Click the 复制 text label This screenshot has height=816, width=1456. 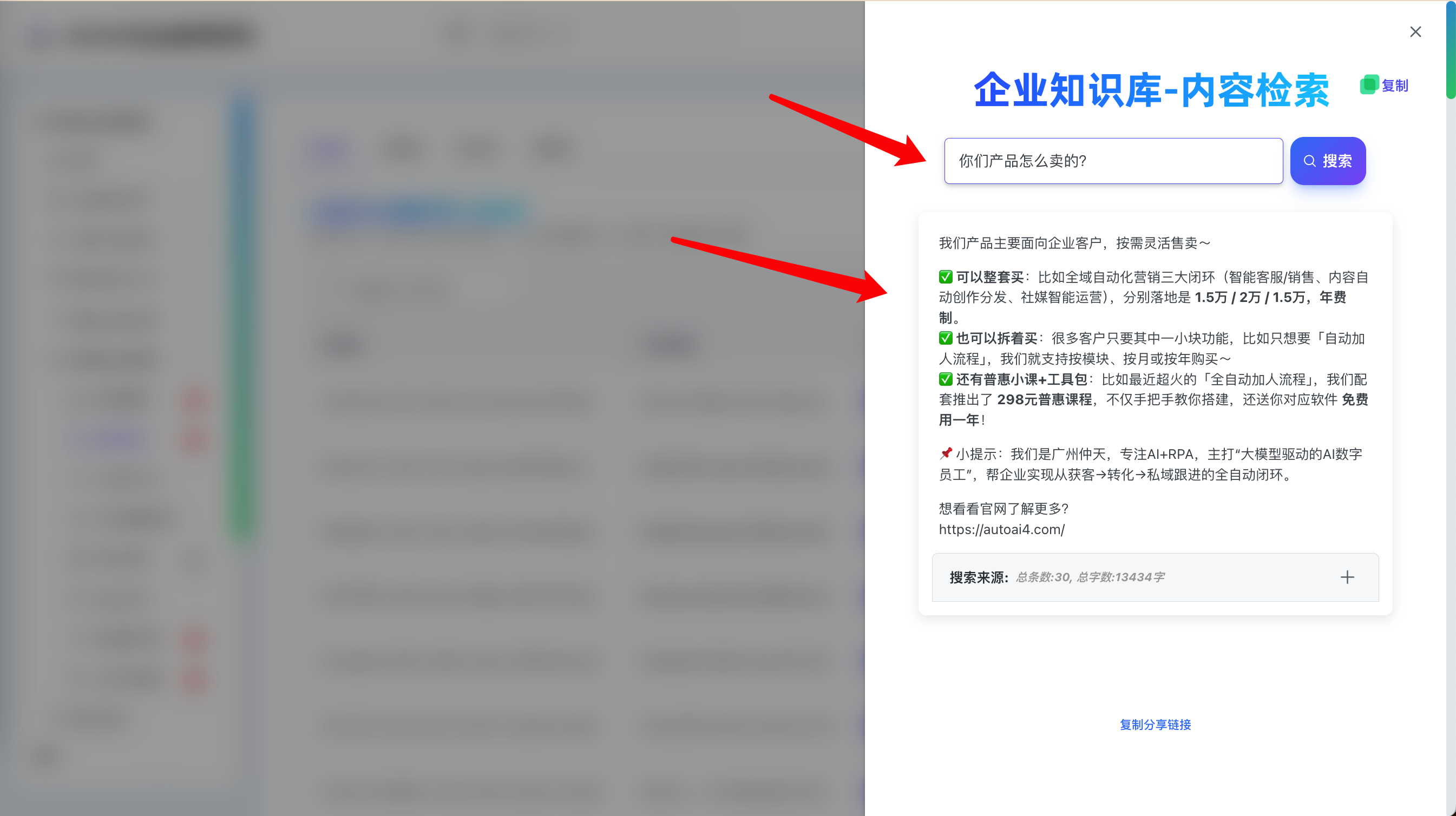pos(1394,86)
